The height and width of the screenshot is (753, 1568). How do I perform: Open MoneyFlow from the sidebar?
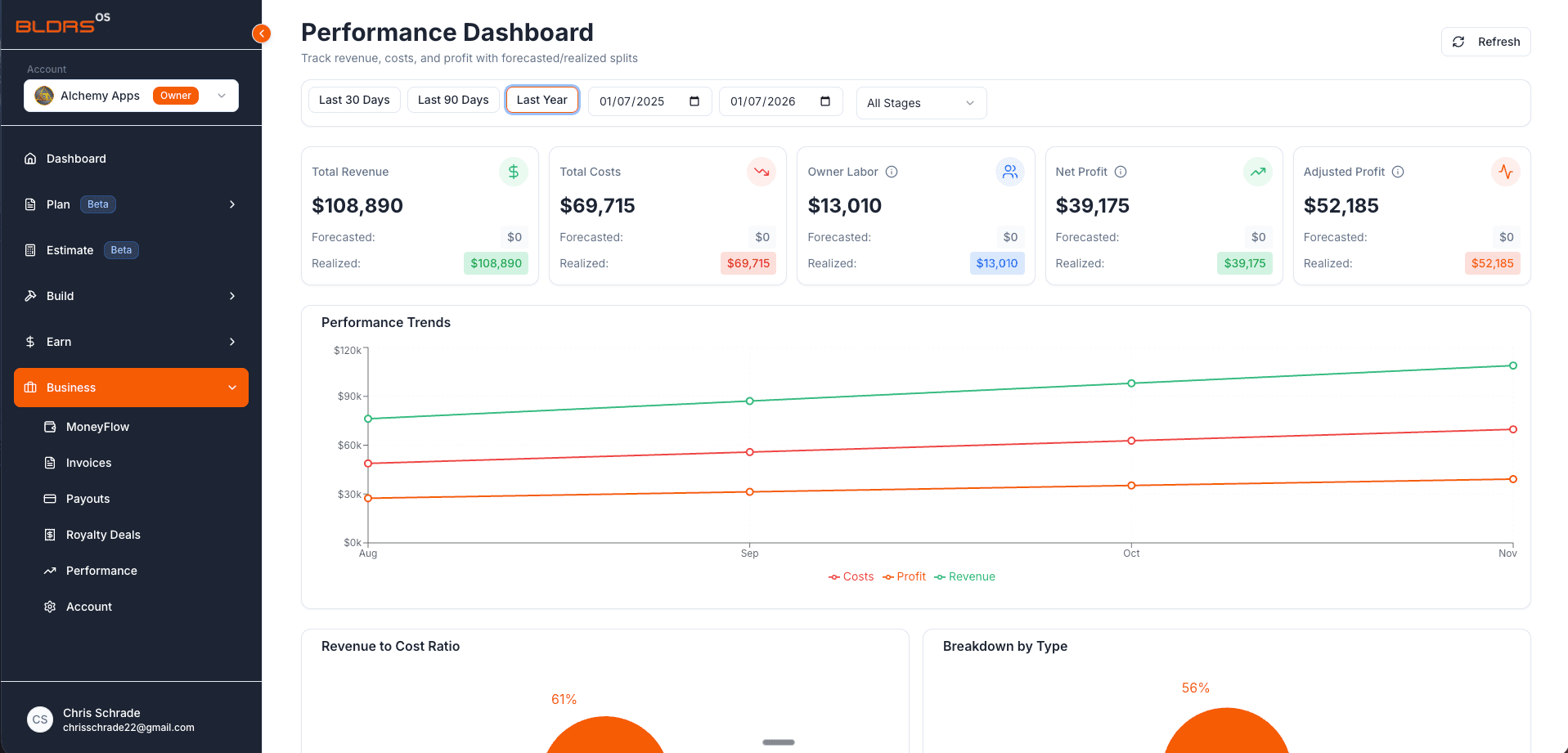coord(97,427)
